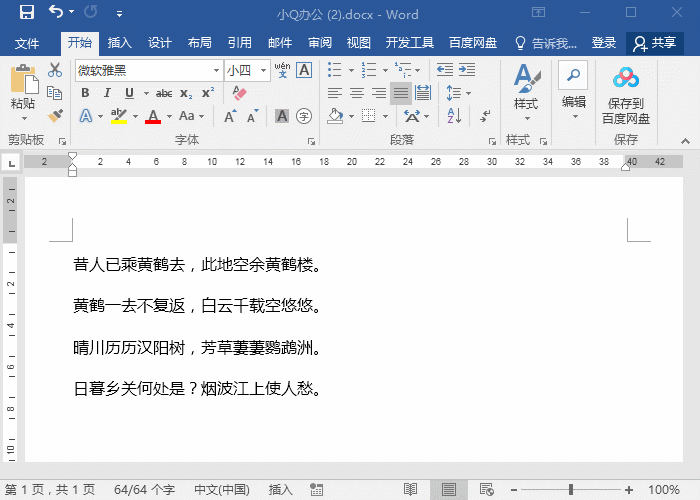This screenshot has height=500, width=700.
Task: Apply character border icon
Action: click(x=304, y=70)
